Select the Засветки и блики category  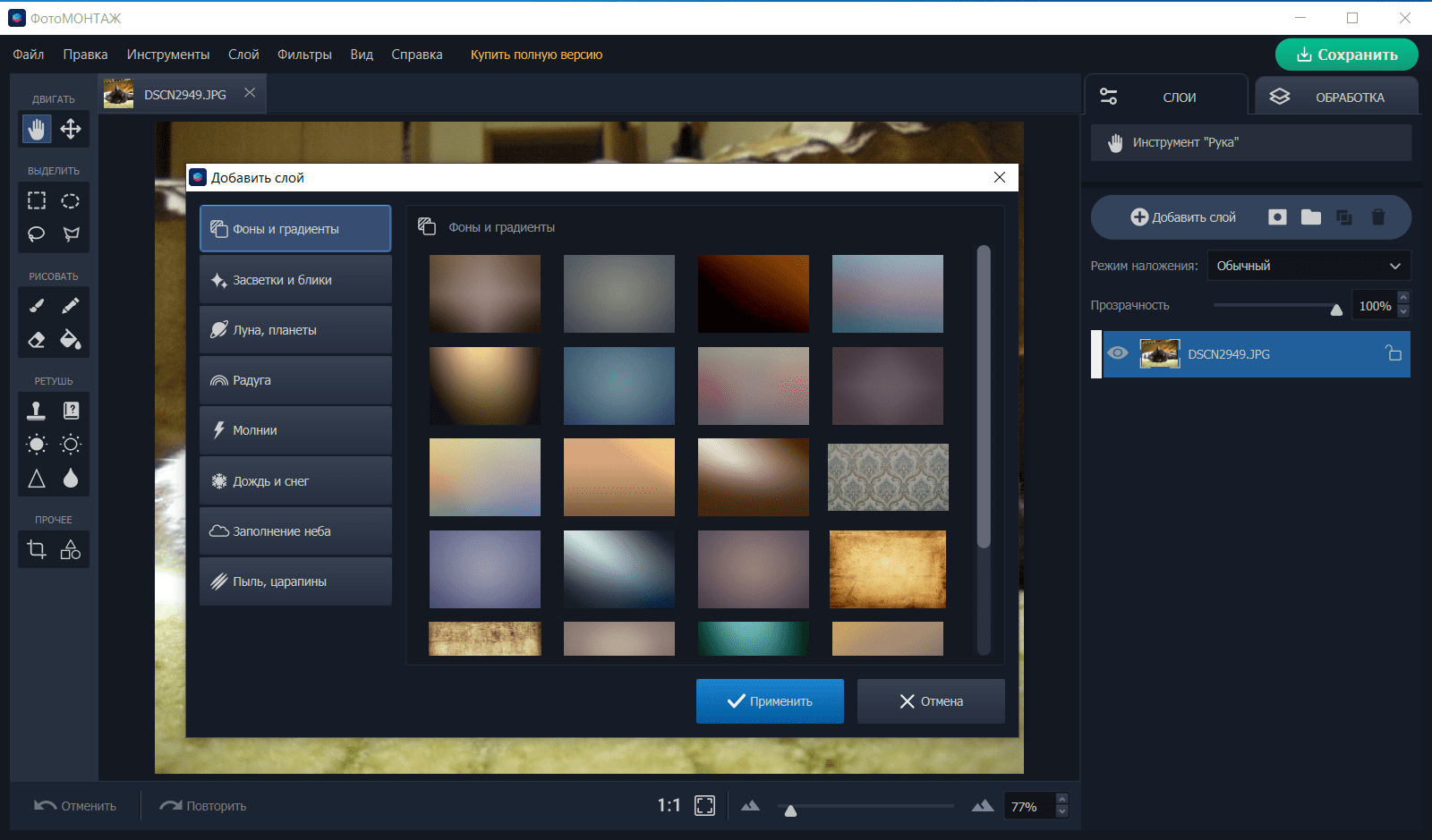pos(295,280)
